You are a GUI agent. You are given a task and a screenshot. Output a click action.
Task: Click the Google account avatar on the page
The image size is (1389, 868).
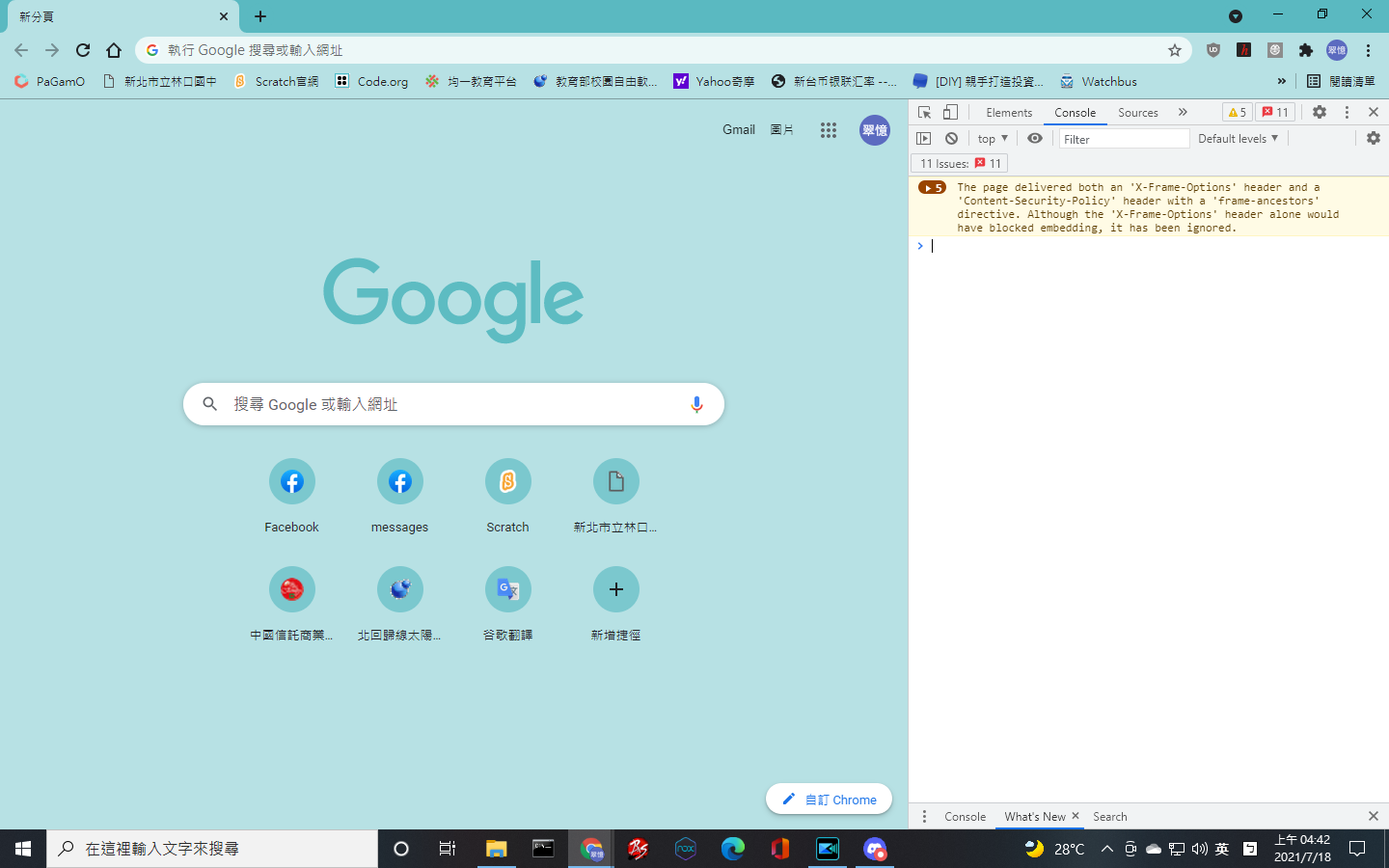pos(875,130)
